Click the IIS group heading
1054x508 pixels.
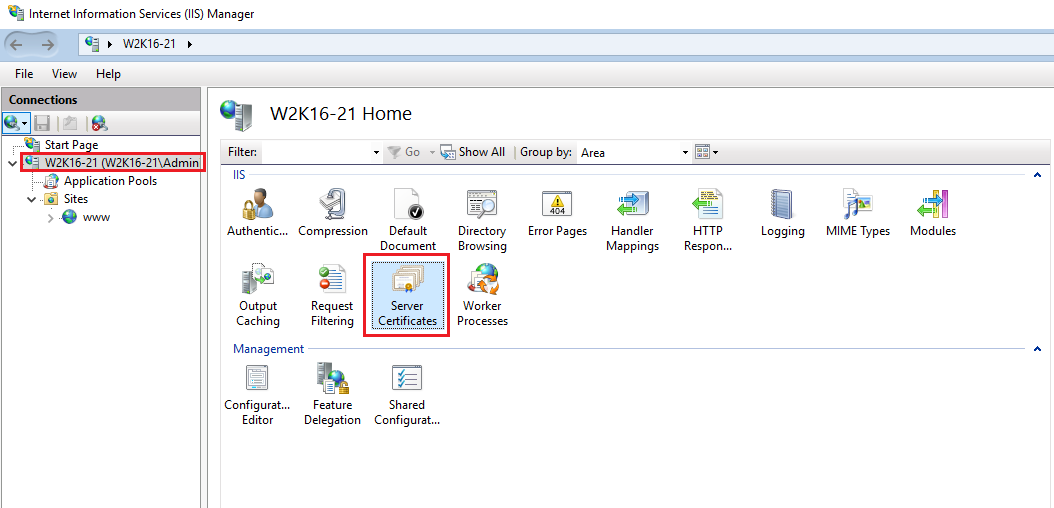(x=239, y=175)
